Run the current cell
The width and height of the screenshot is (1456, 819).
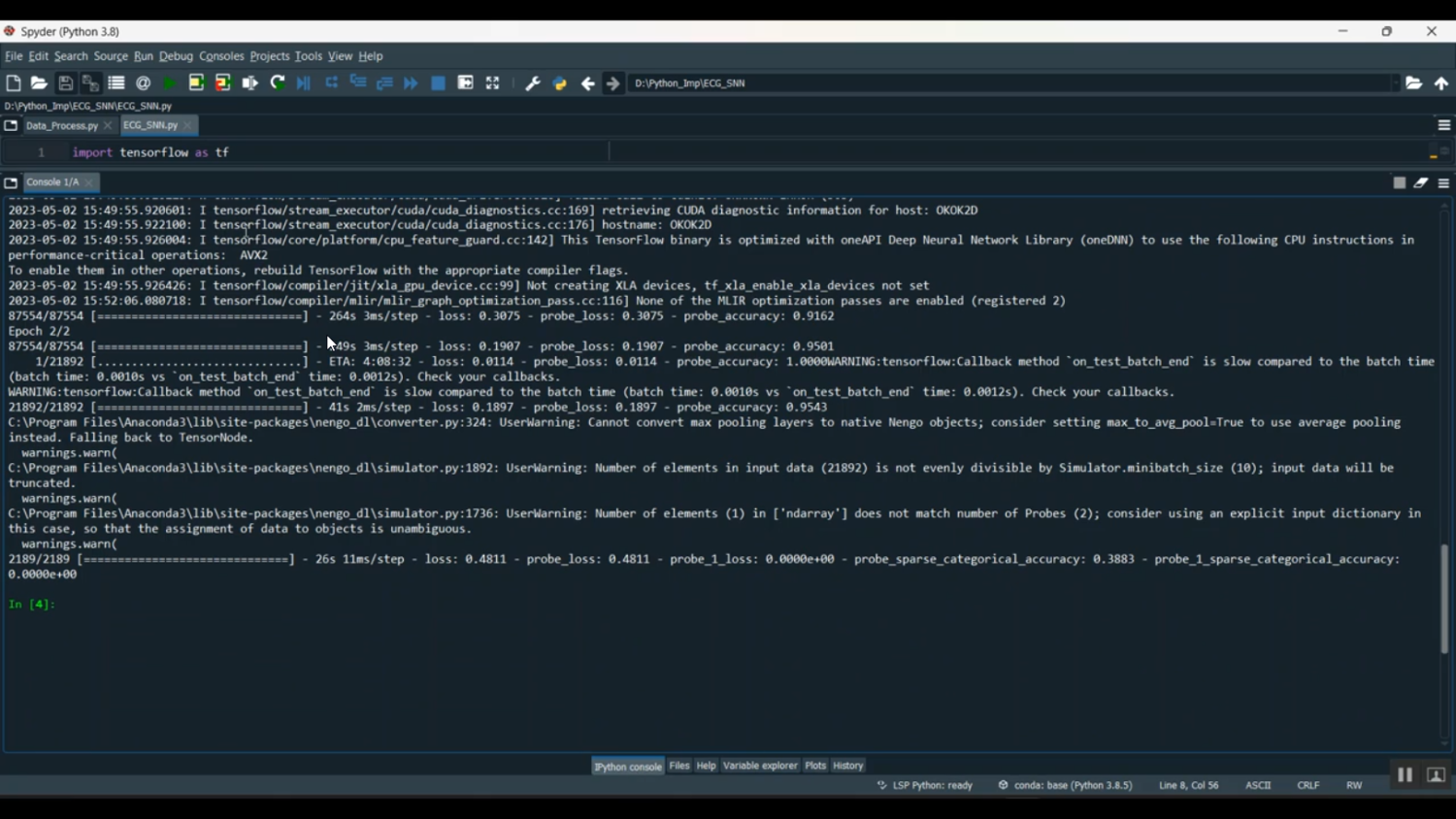(x=196, y=83)
